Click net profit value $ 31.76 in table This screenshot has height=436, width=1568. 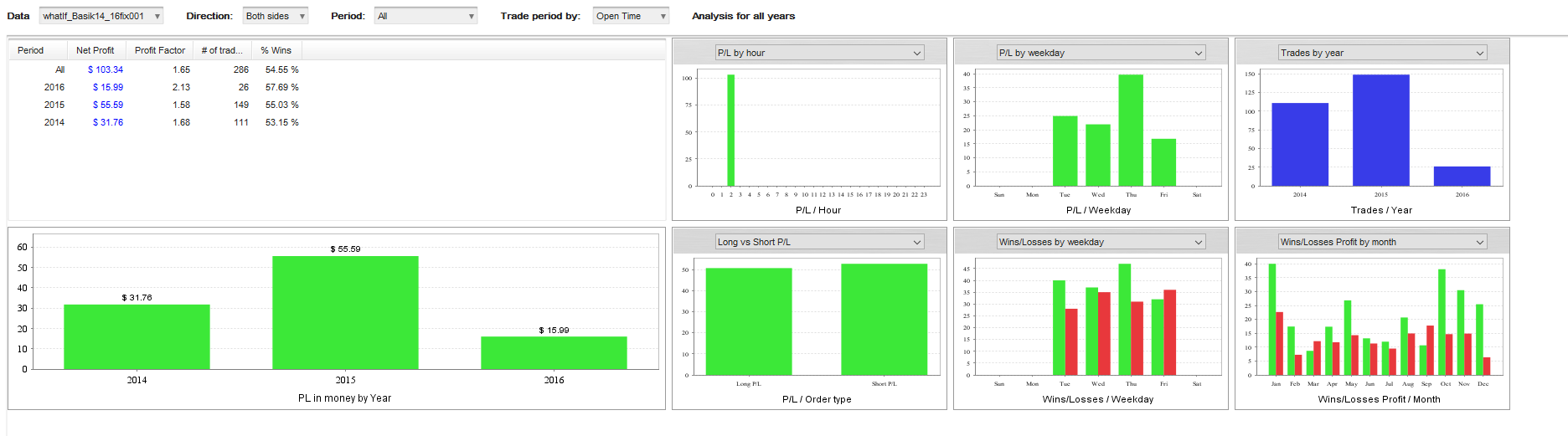point(108,122)
